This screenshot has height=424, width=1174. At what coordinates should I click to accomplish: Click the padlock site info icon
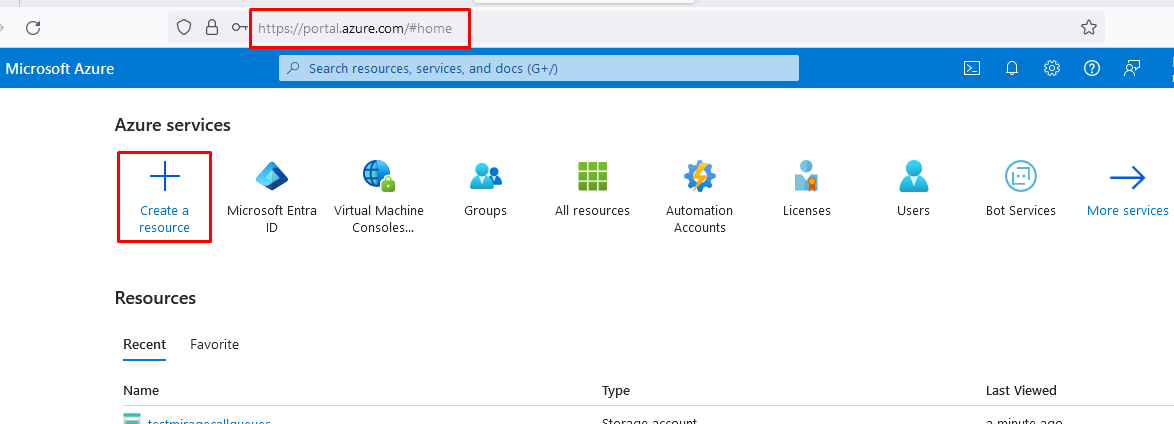(212, 28)
